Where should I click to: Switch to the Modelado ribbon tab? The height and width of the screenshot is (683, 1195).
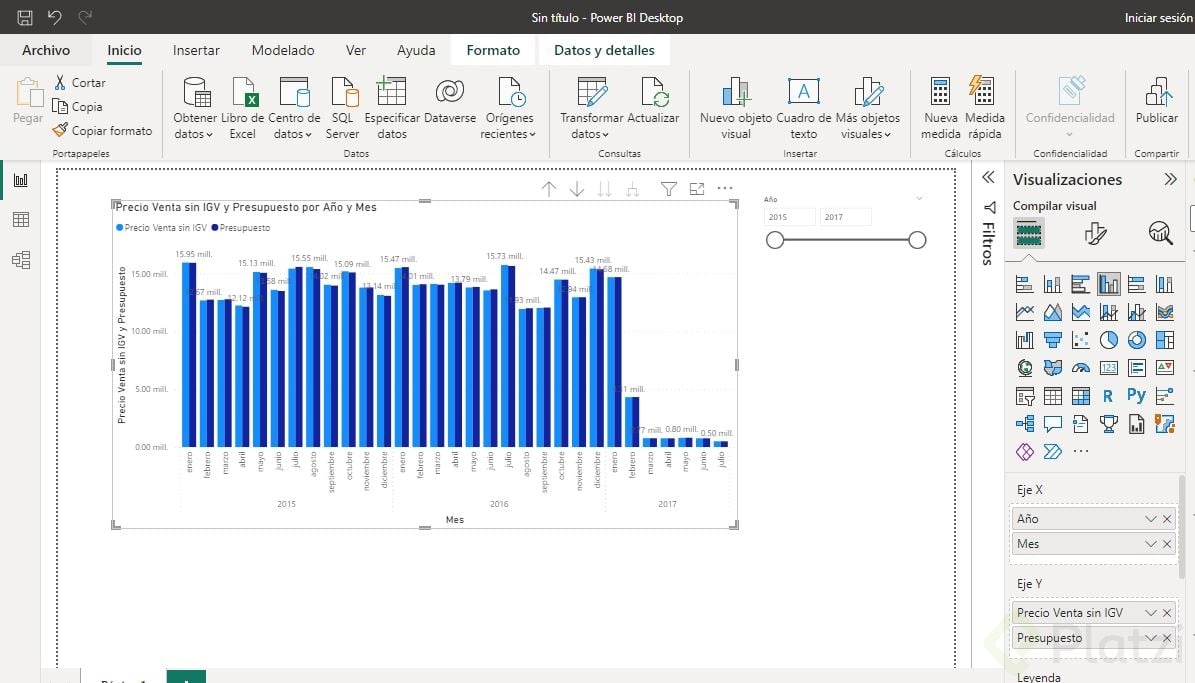[x=283, y=50]
